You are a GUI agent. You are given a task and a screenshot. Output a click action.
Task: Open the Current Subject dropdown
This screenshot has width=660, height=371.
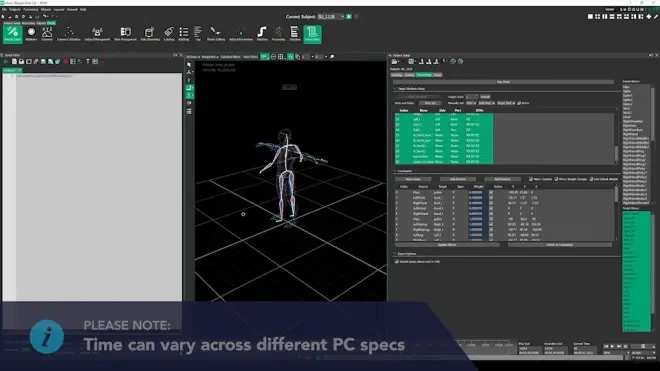tap(331, 17)
